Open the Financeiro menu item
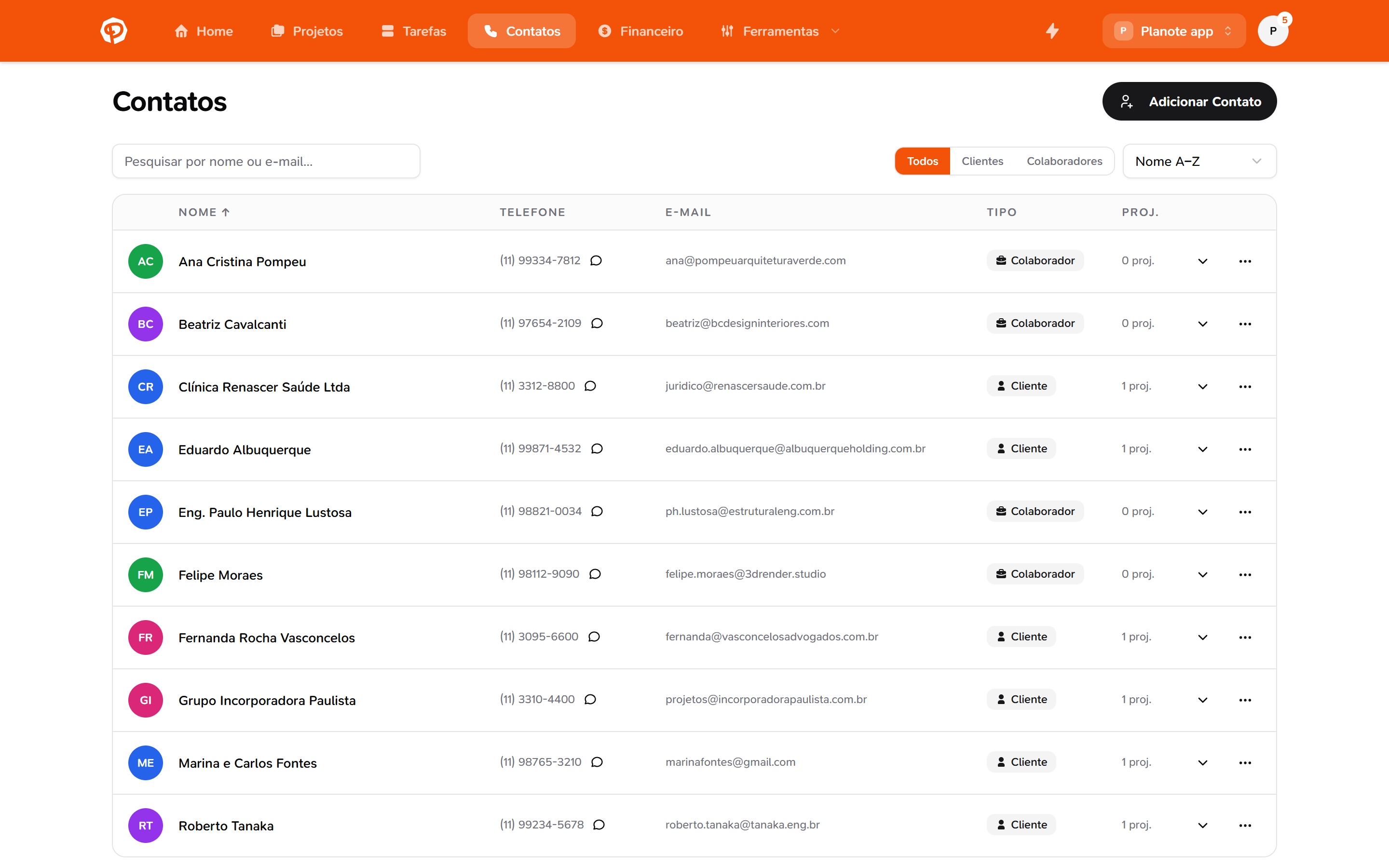This screenshot has height=868, width=1389. point(640,31)
